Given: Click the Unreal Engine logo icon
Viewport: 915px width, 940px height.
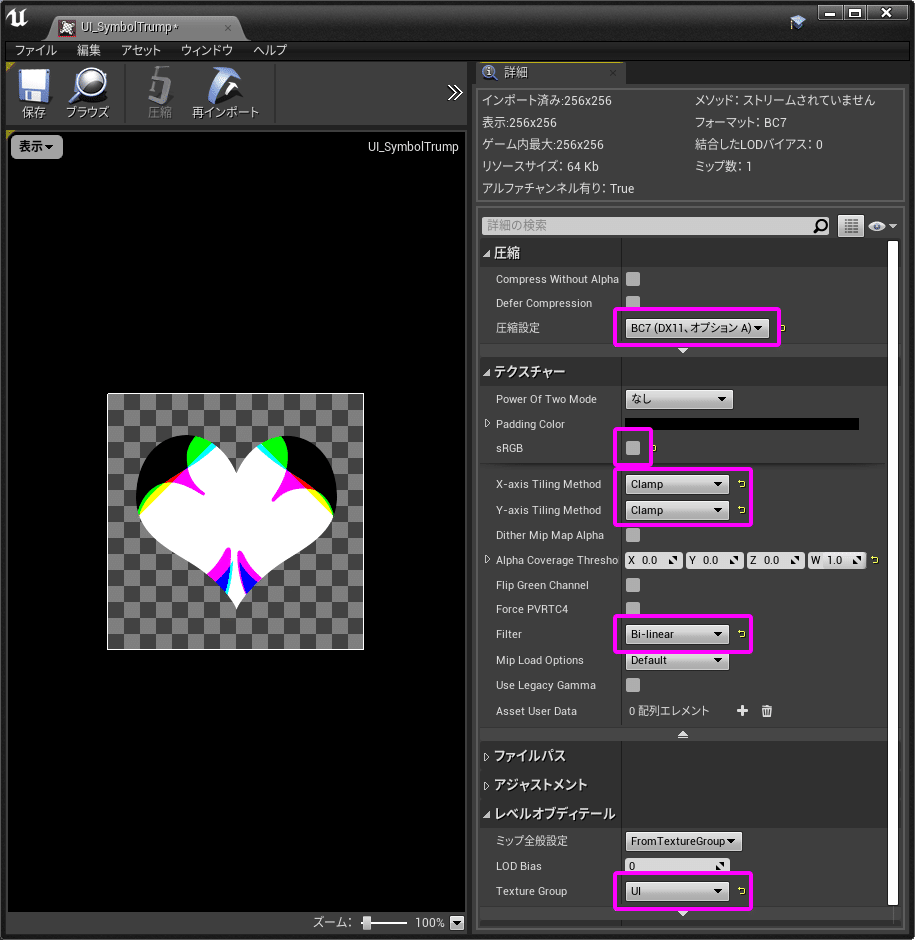Looking at the screenshot, I should pyautogui.click(x=17, y=17).
